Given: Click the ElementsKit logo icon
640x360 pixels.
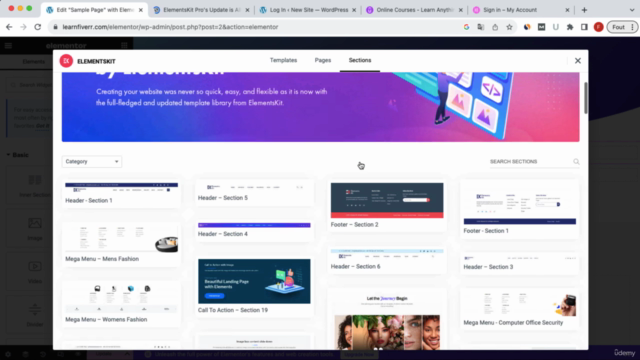Looking at the screenshot, I should [66, 61].
